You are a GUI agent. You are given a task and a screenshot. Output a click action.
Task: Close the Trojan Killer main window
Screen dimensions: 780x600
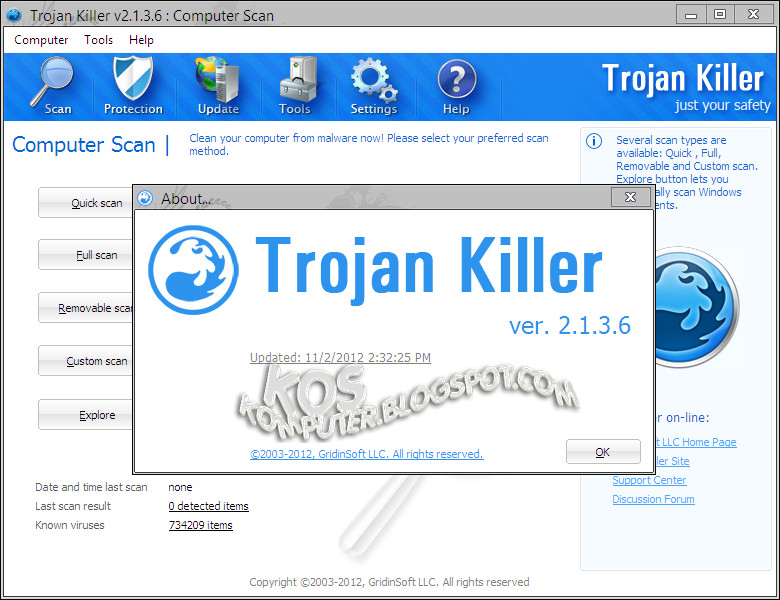pyautogui.click(x=754, y=14)
